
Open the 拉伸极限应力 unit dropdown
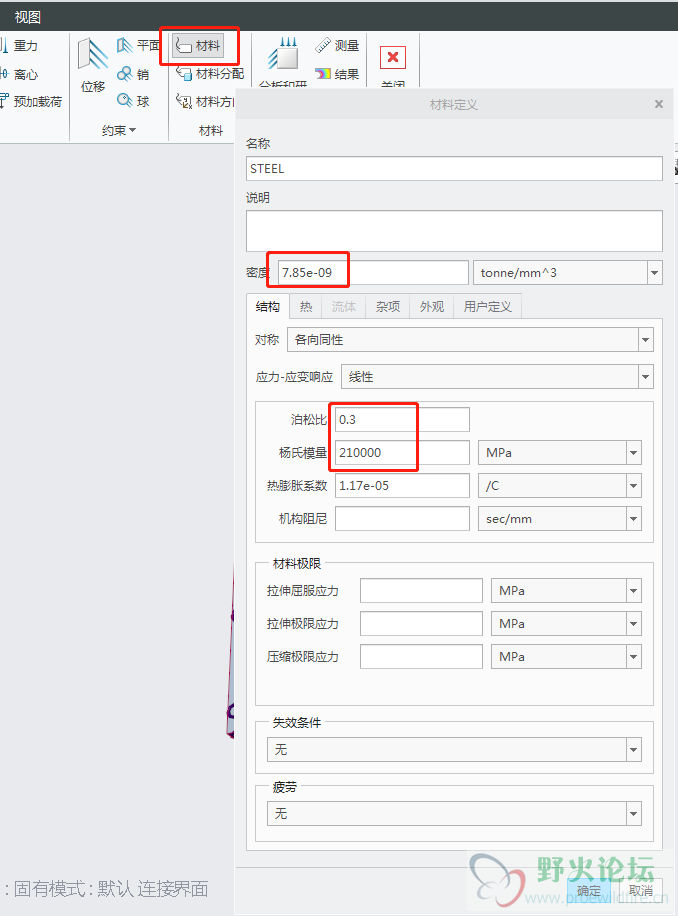click(566, 624)
